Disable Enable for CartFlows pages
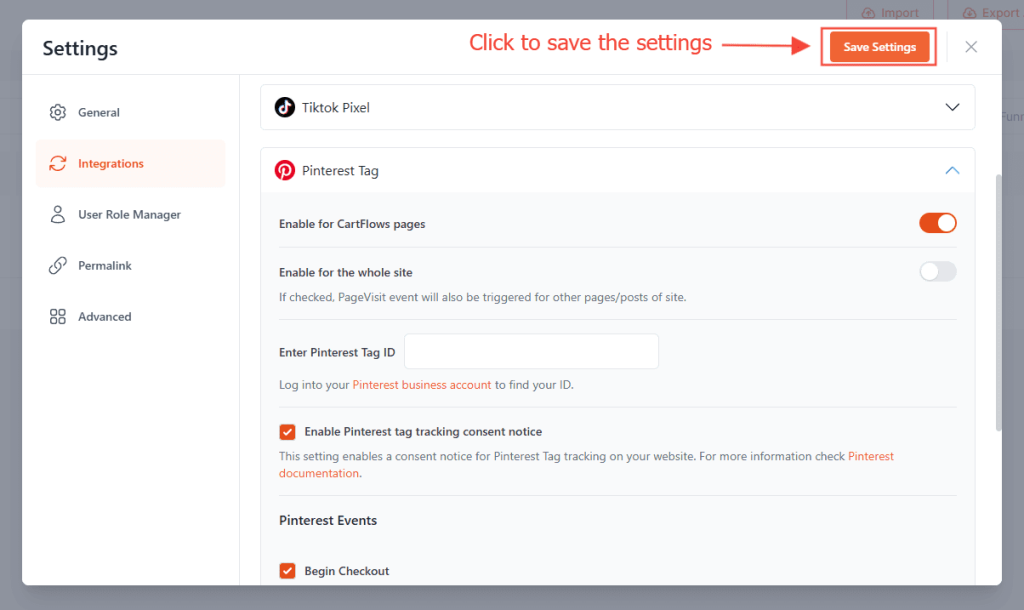The image size is (1024, 610). pyautogui.click(x=937, y=223)
